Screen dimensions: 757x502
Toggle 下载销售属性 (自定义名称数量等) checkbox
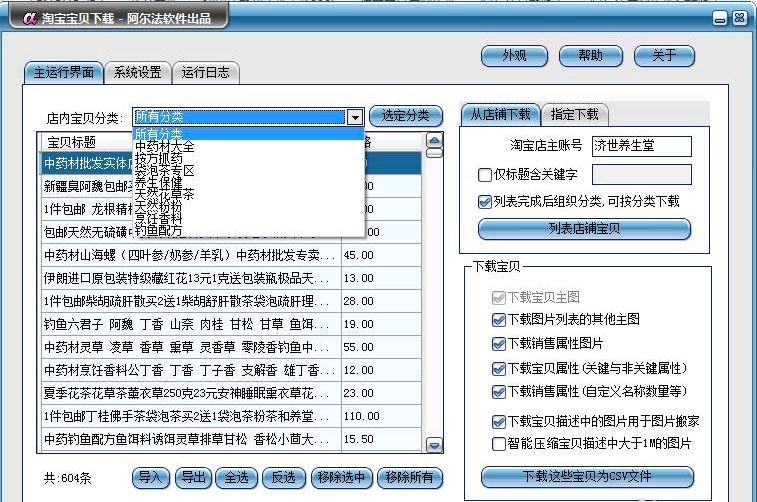499,391
